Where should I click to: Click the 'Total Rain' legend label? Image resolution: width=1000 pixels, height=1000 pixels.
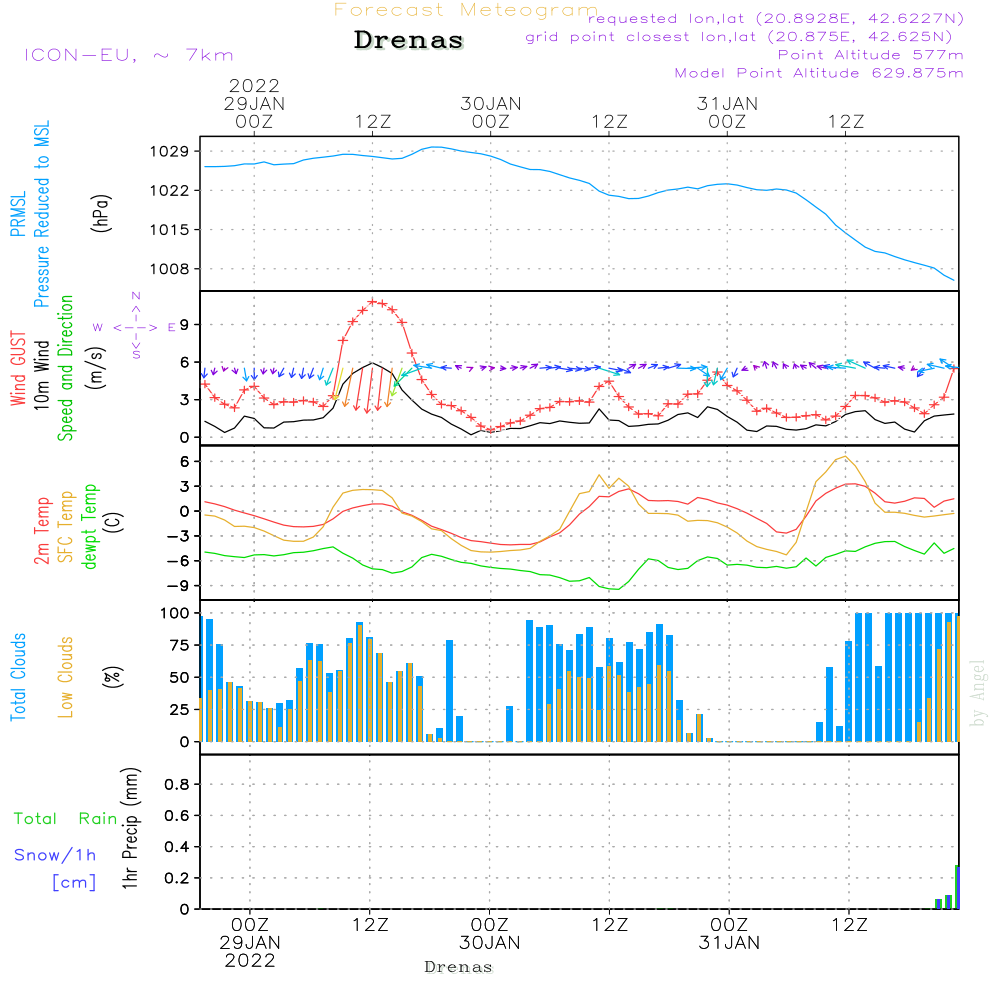[x=66, y=819]
